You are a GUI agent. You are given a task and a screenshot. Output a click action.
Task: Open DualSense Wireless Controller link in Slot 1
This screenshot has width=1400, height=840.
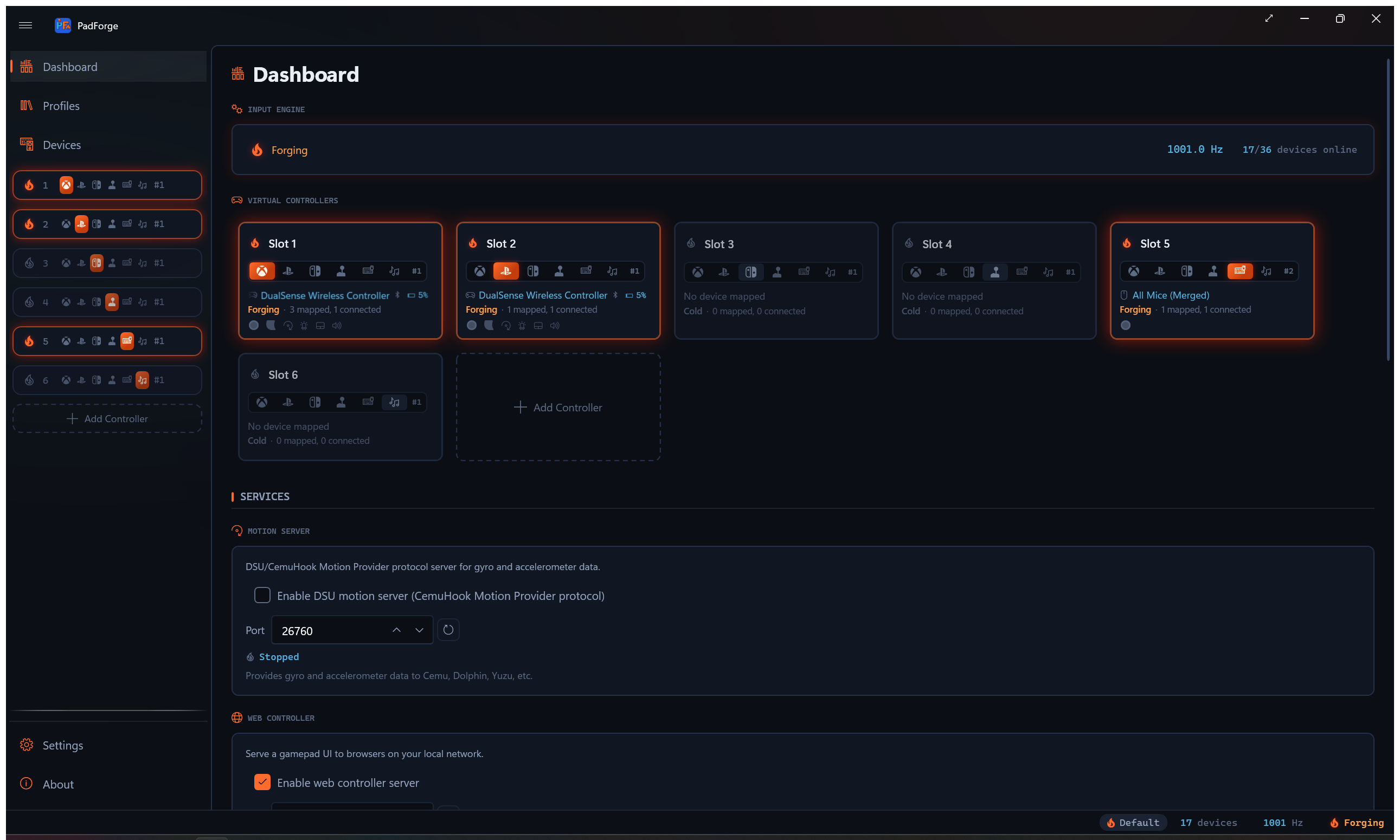click(x=325, y=295)
